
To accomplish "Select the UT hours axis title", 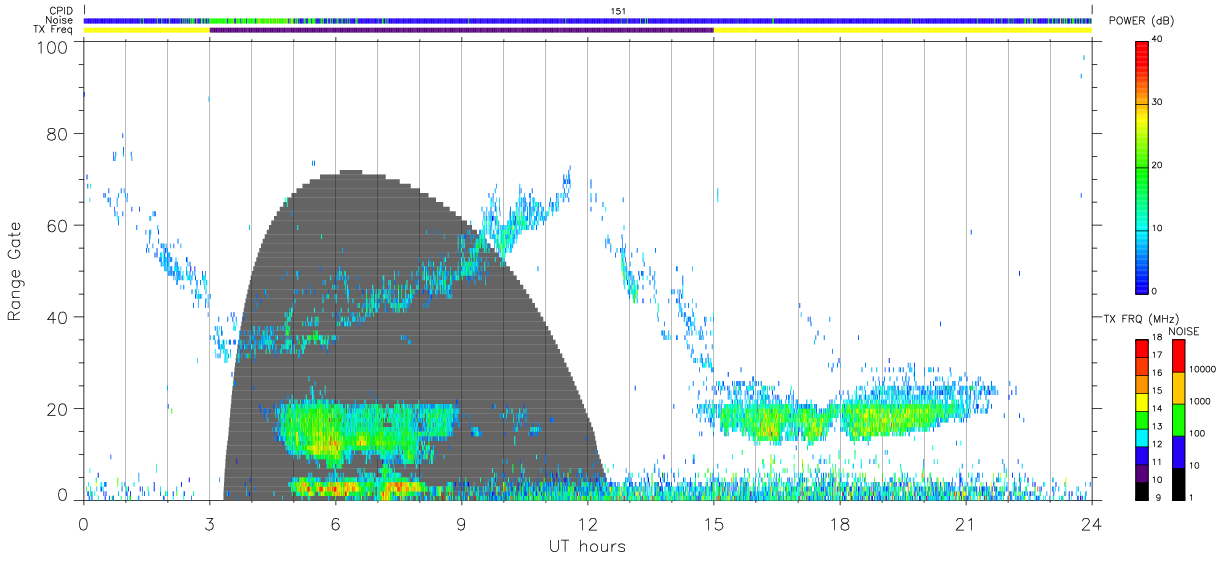I will pyautogui.click(x=587, y=546).
